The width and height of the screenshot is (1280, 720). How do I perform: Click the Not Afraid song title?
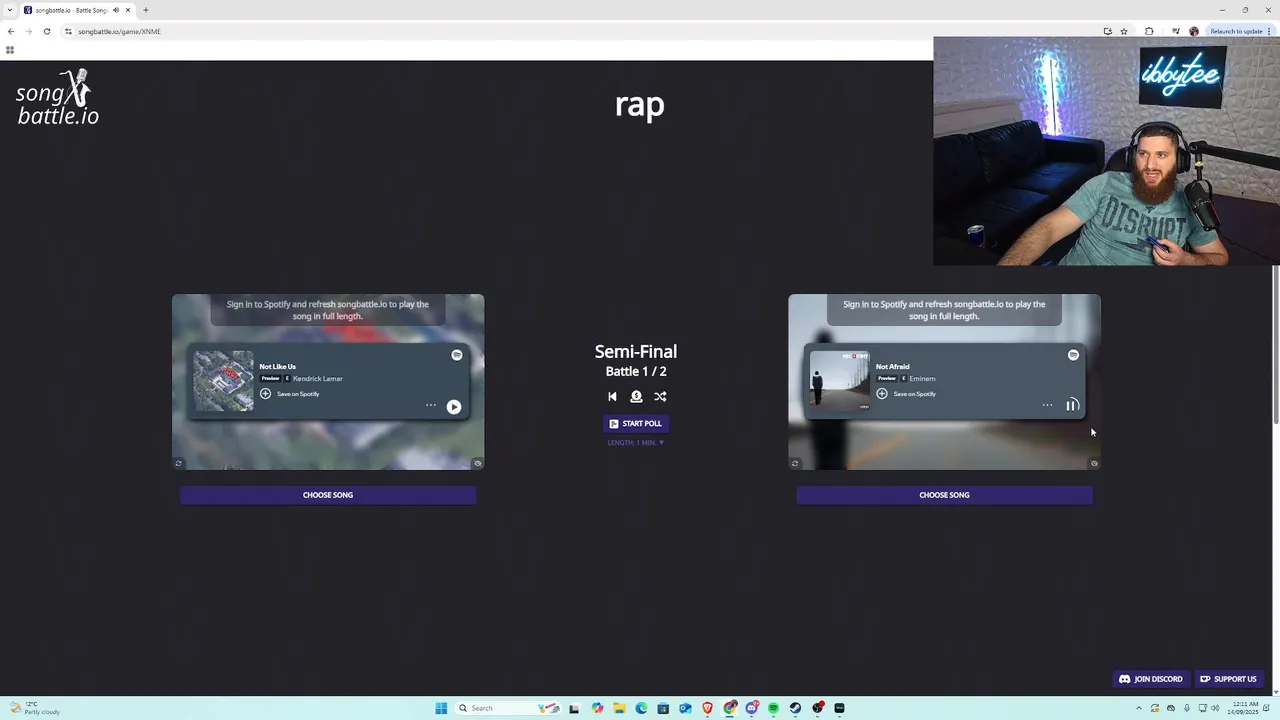(x=893, y=367)
